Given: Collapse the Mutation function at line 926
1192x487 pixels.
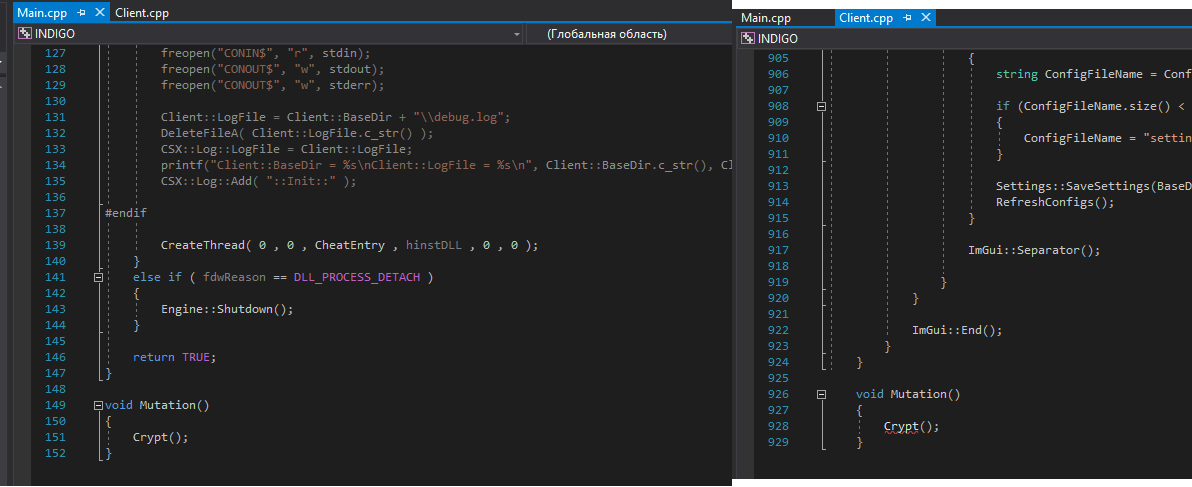Looking at the screenshot, I should tap(822, 394).
